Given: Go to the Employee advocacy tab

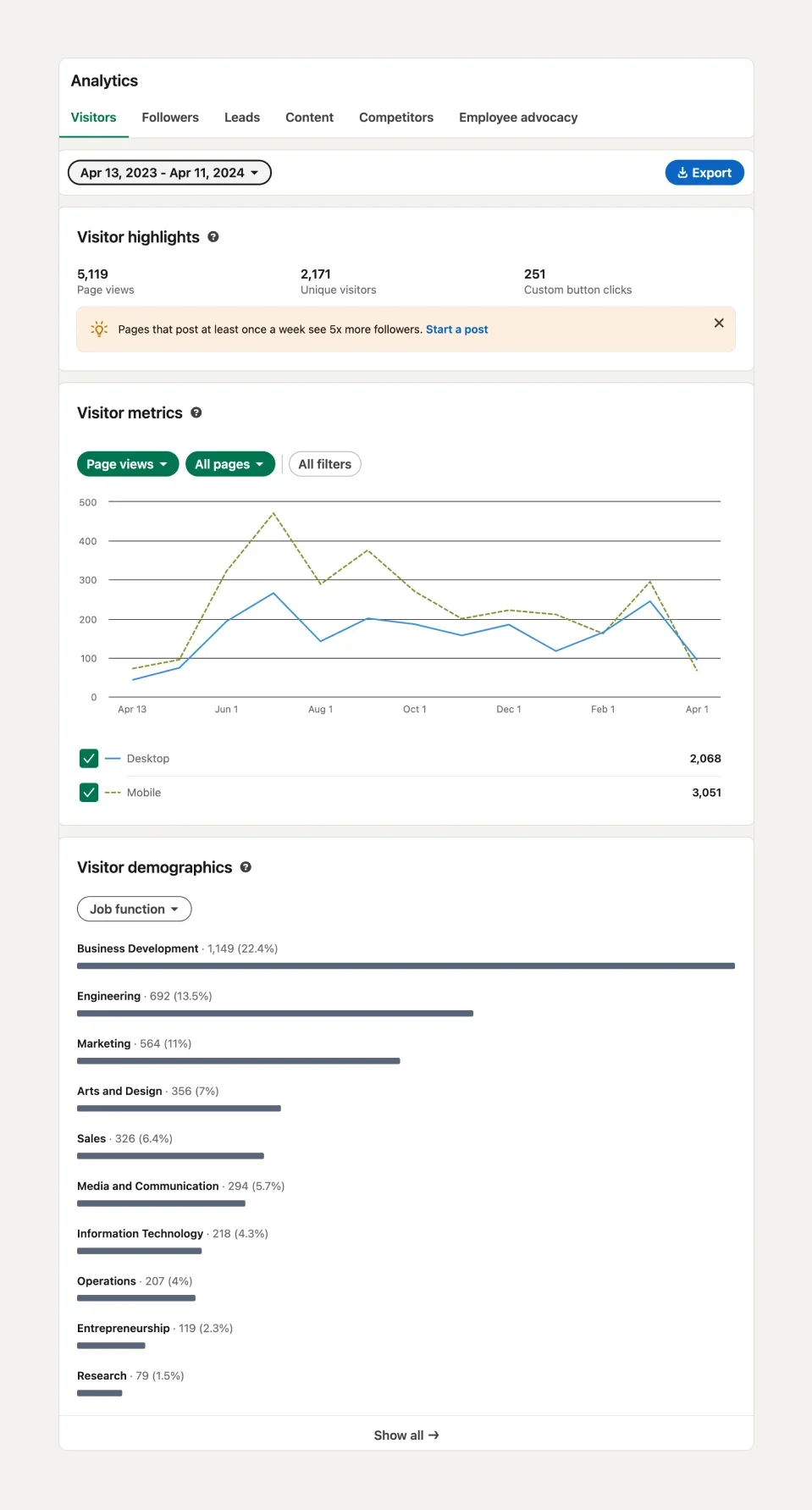Looking at the screenshot, I should (x=518, y=118).
